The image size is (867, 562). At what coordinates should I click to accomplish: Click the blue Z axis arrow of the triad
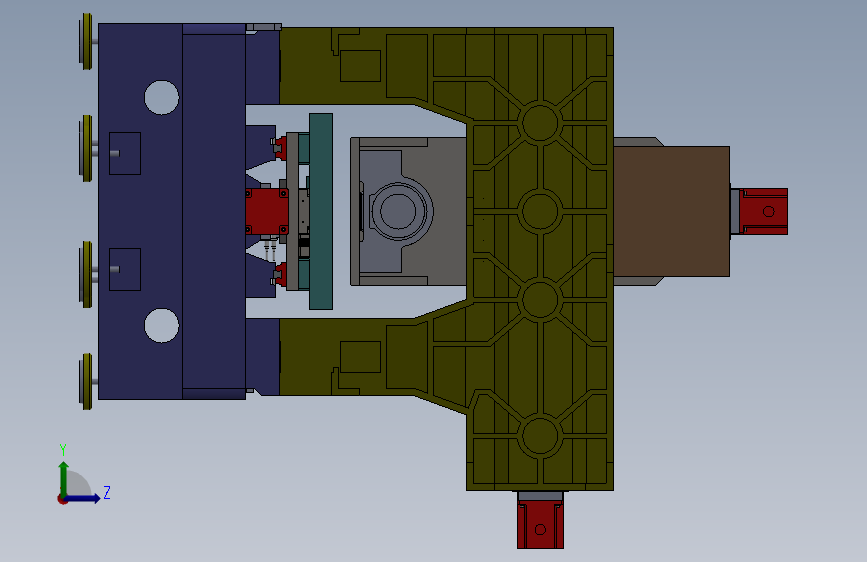pyautogui.click(x=83, y=498)
